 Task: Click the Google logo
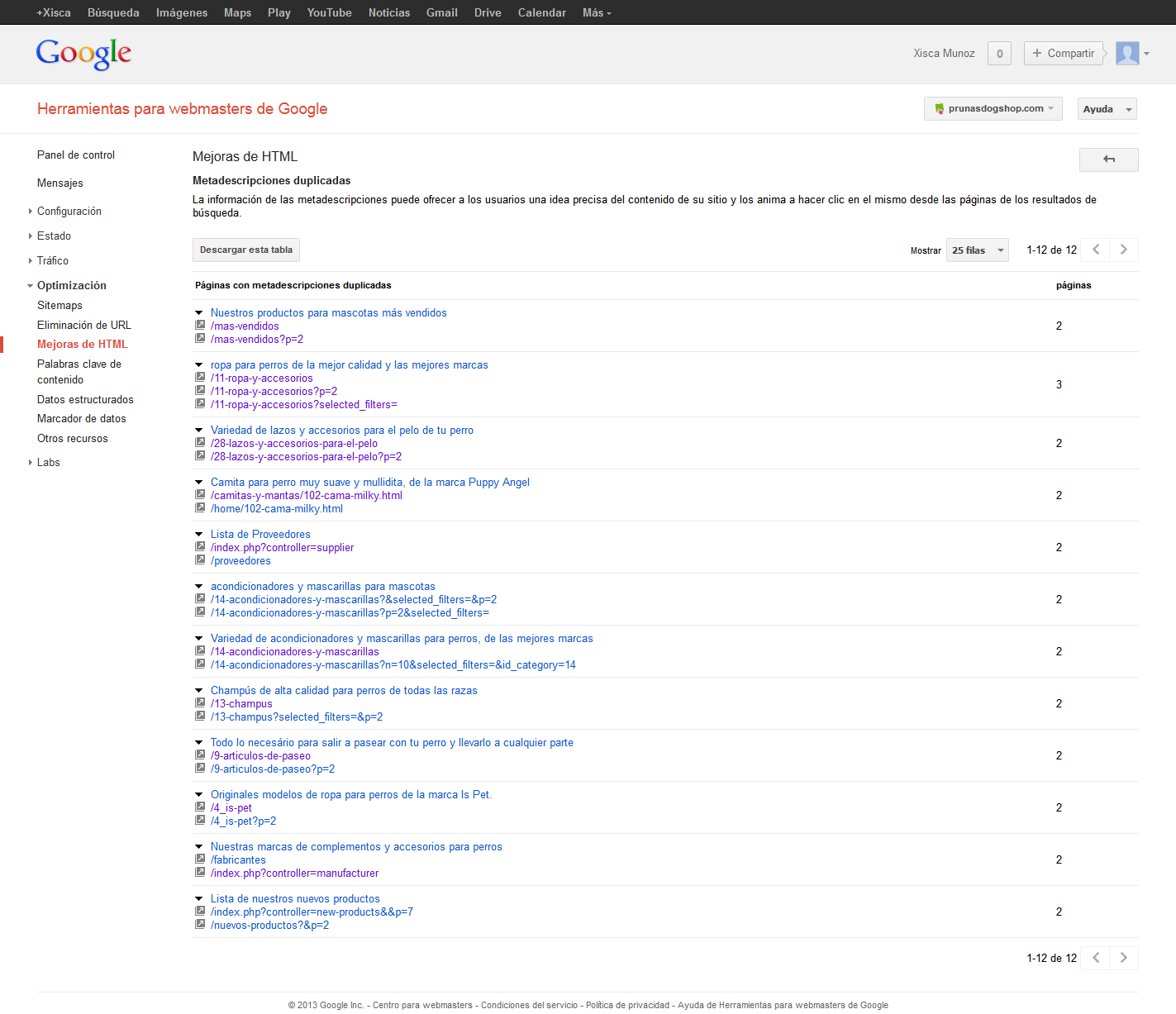[x=83, y=54]
